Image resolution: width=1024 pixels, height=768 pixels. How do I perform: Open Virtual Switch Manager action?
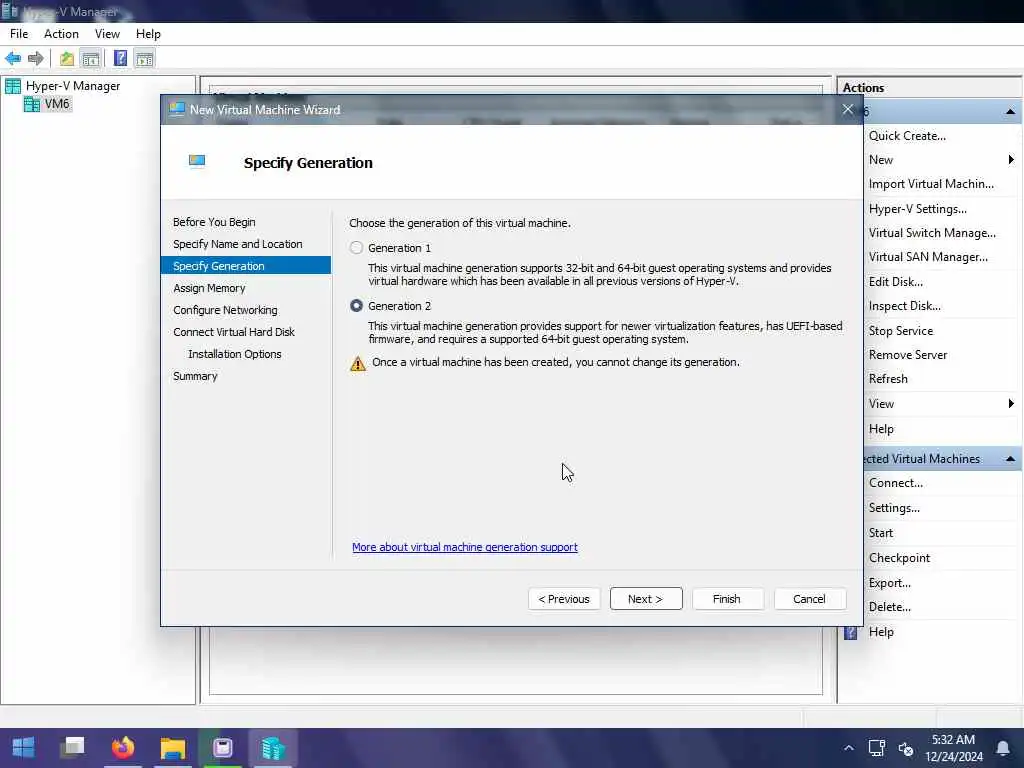(x=932, y=233)
